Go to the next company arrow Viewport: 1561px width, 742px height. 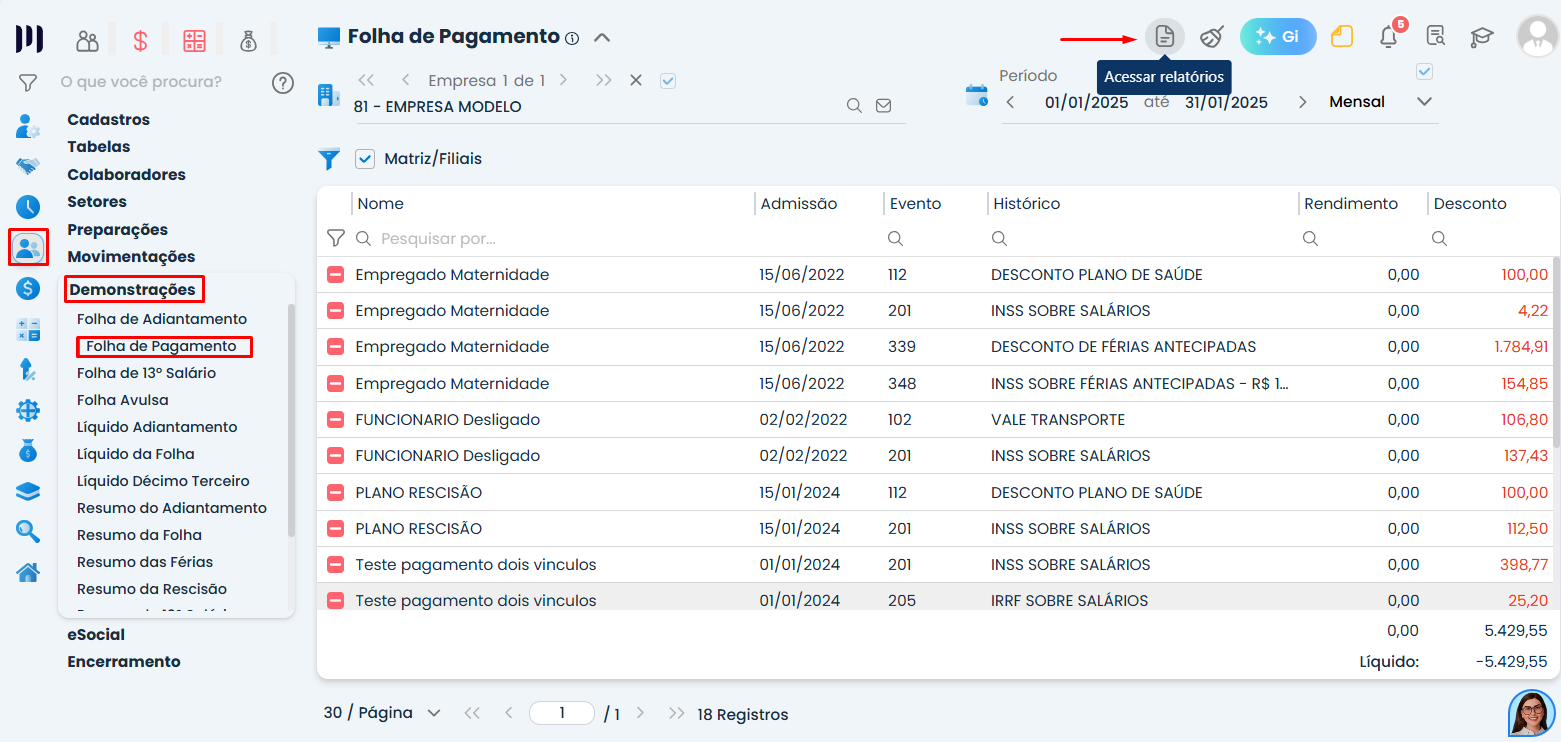click(x=564, y=80)
